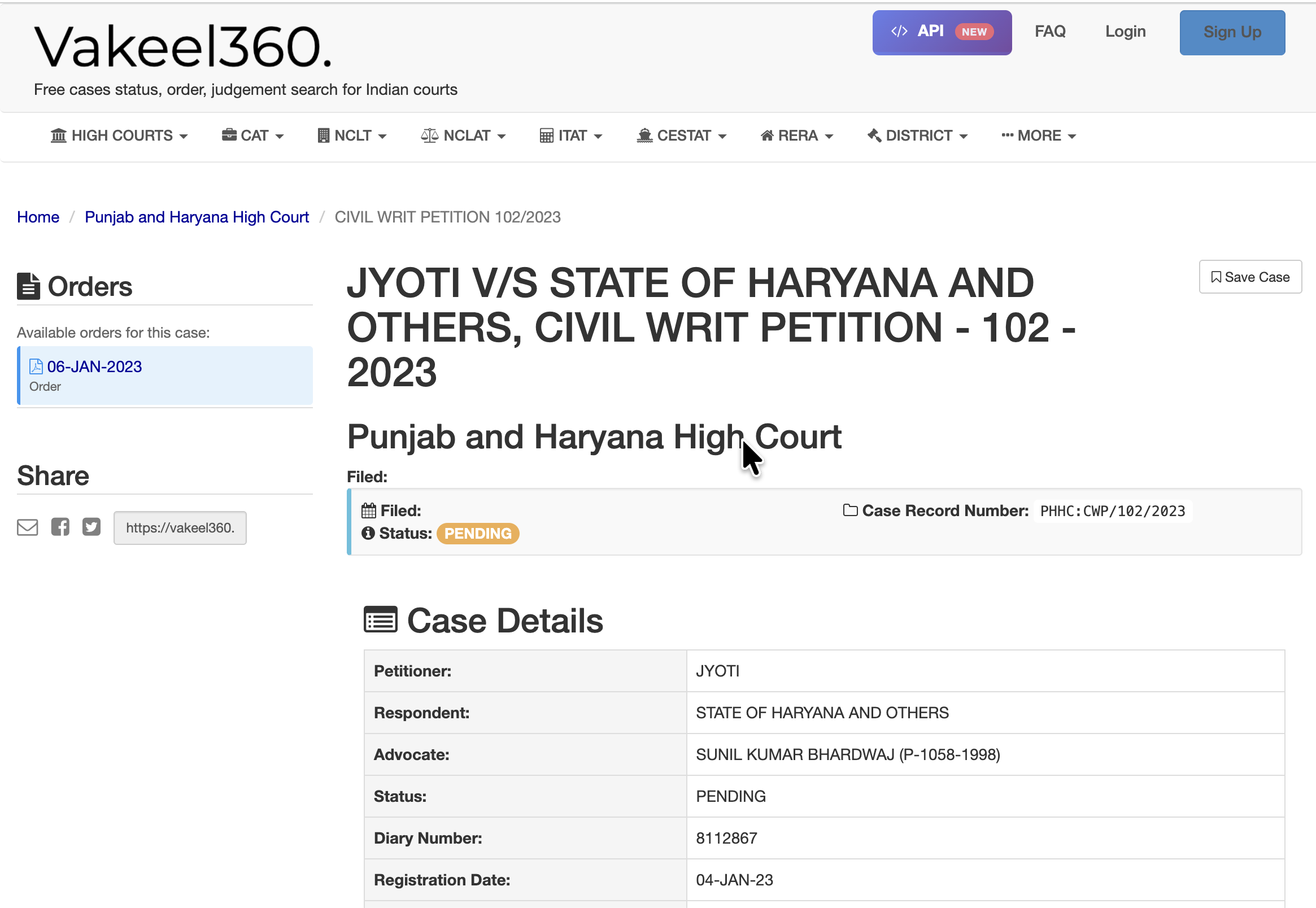This screenshot has height=908, width=1316.
Task: Expand the HIGH COURTS dropdown
Action: (x=119, y=136)
